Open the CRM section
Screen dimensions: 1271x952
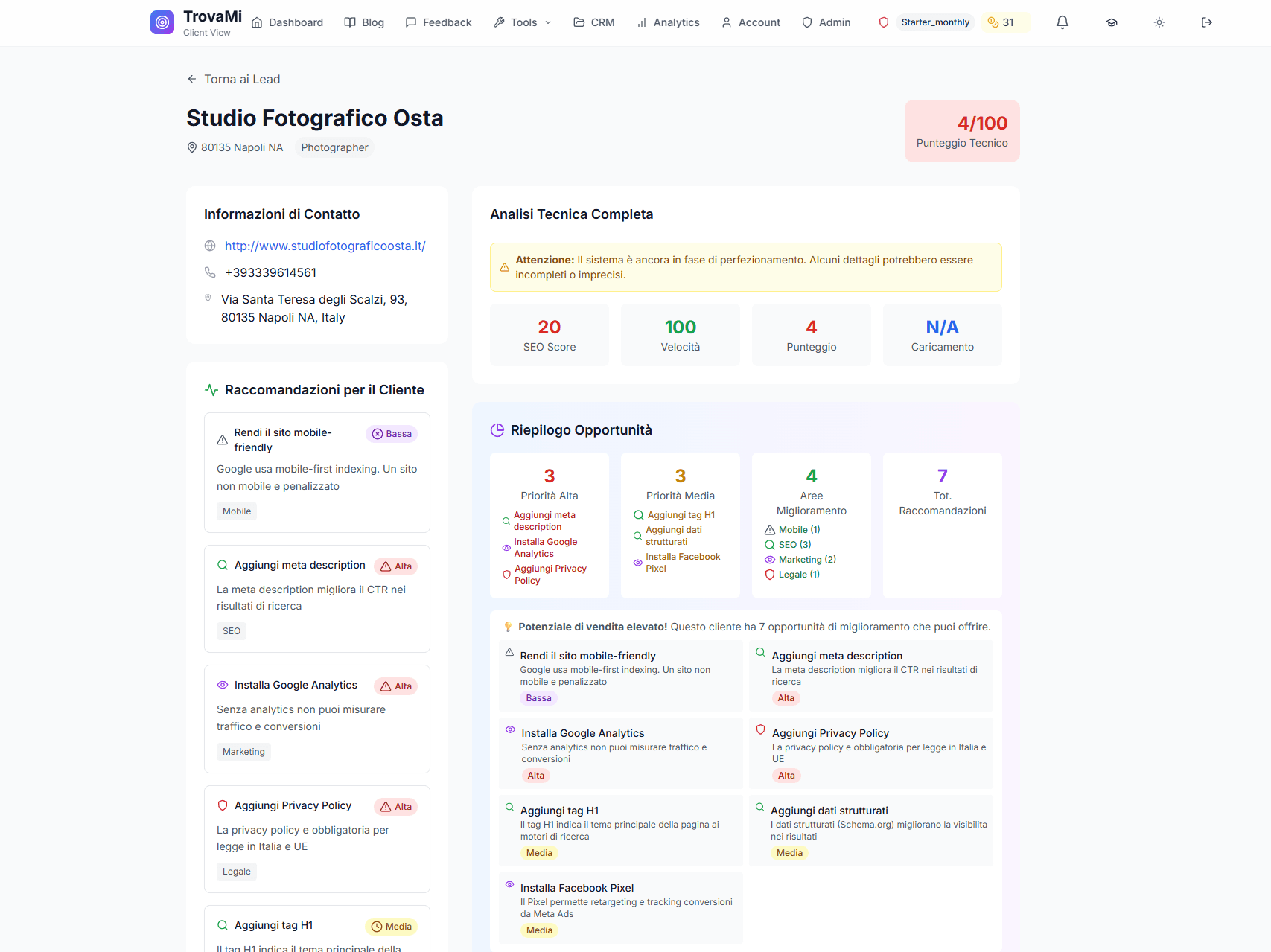pos(594,22)
